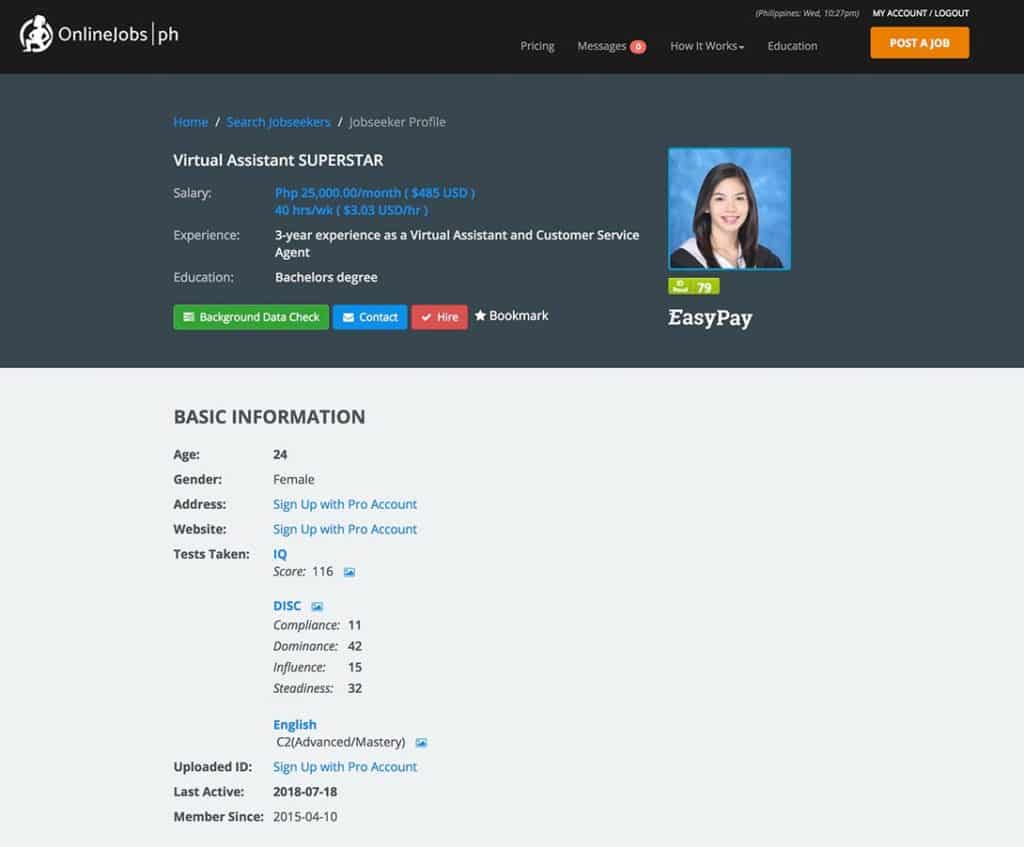
Task: Open the Search Jobseekers breadcrumb
Action: (278, 121)
